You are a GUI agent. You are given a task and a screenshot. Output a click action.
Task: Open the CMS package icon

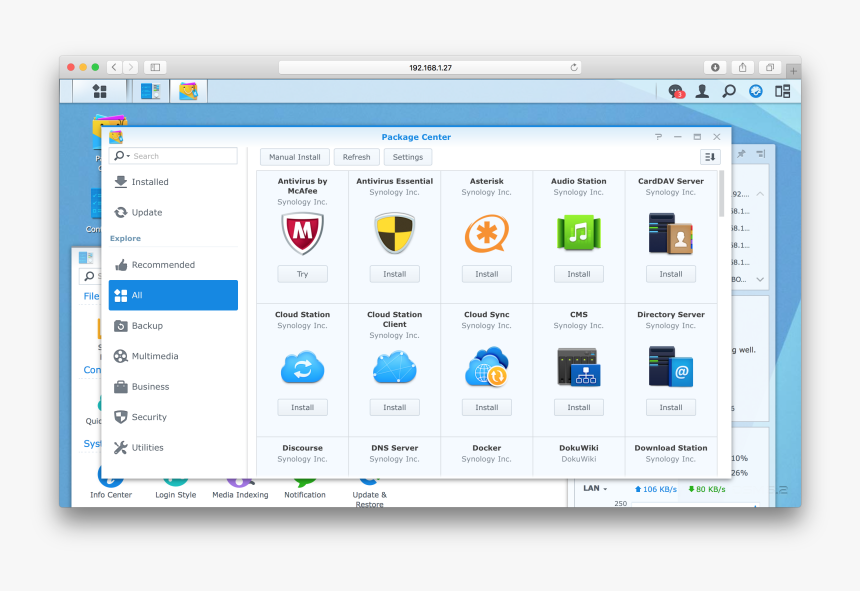click(x=579, y=367)
